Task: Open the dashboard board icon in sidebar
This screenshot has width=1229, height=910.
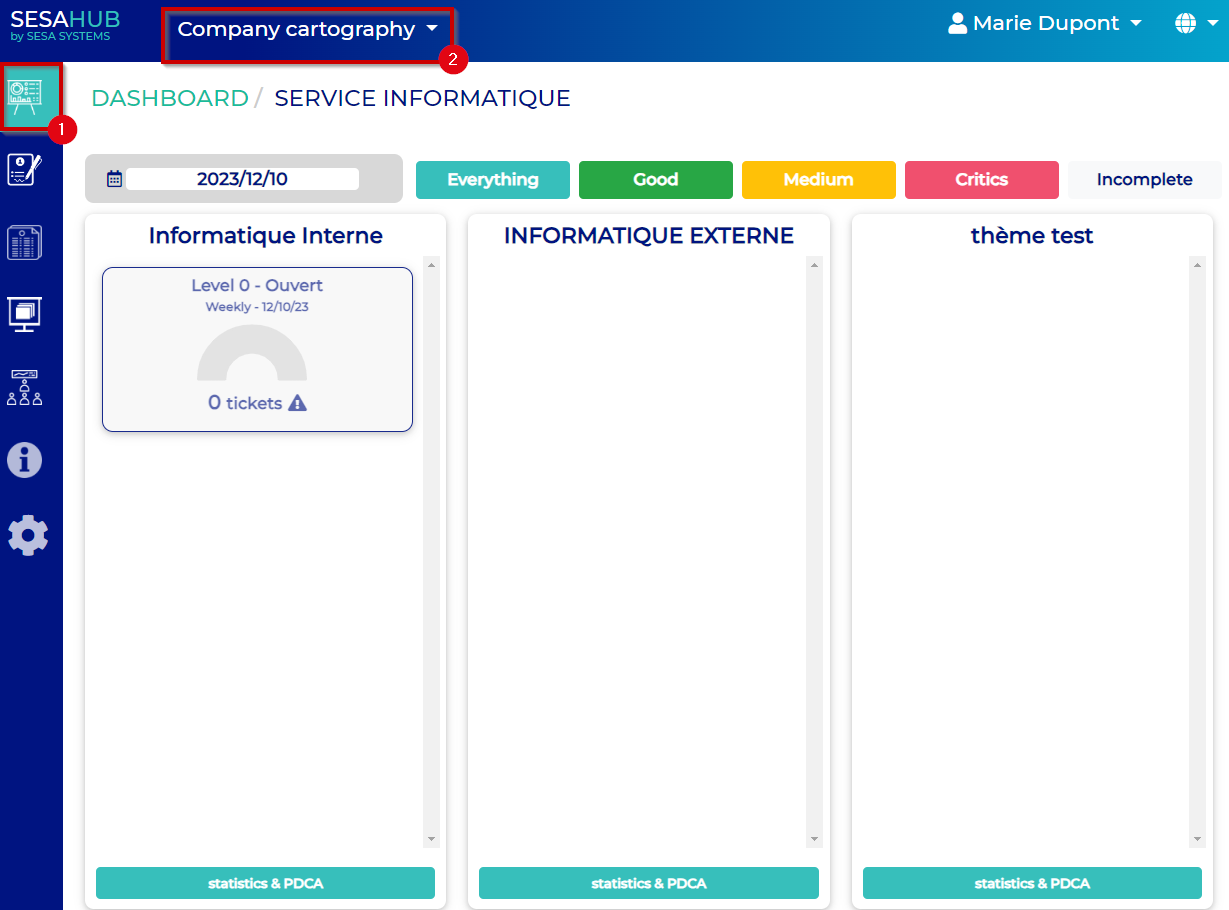Action: [x=26, y=96]
